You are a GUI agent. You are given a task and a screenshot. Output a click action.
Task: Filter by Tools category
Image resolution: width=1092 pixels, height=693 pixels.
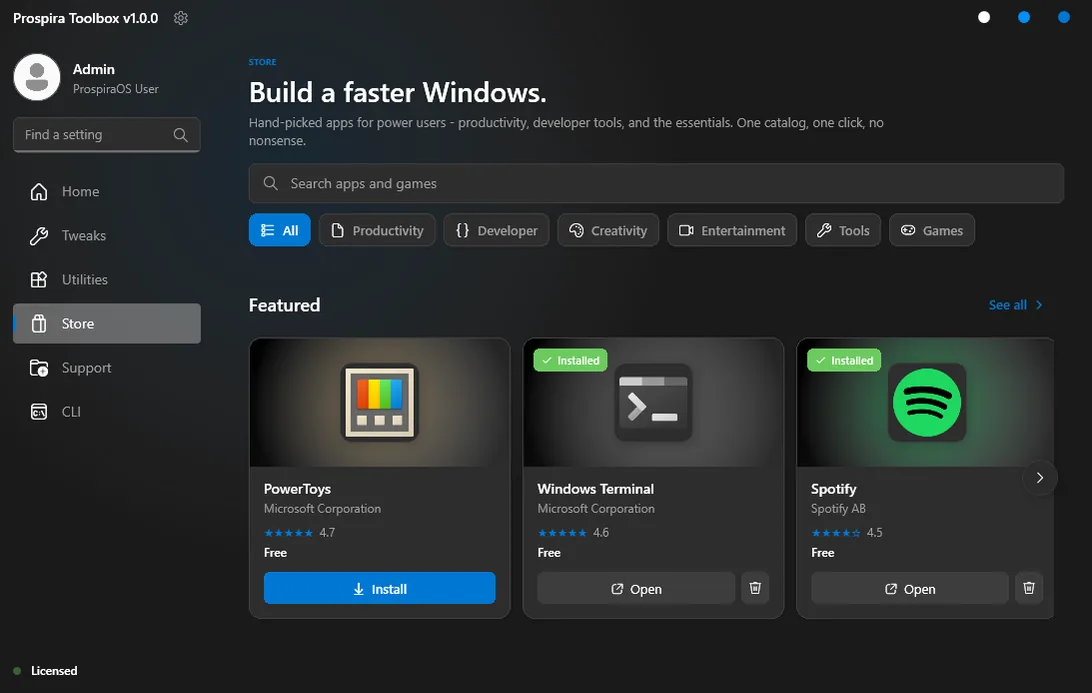point(843,230)
